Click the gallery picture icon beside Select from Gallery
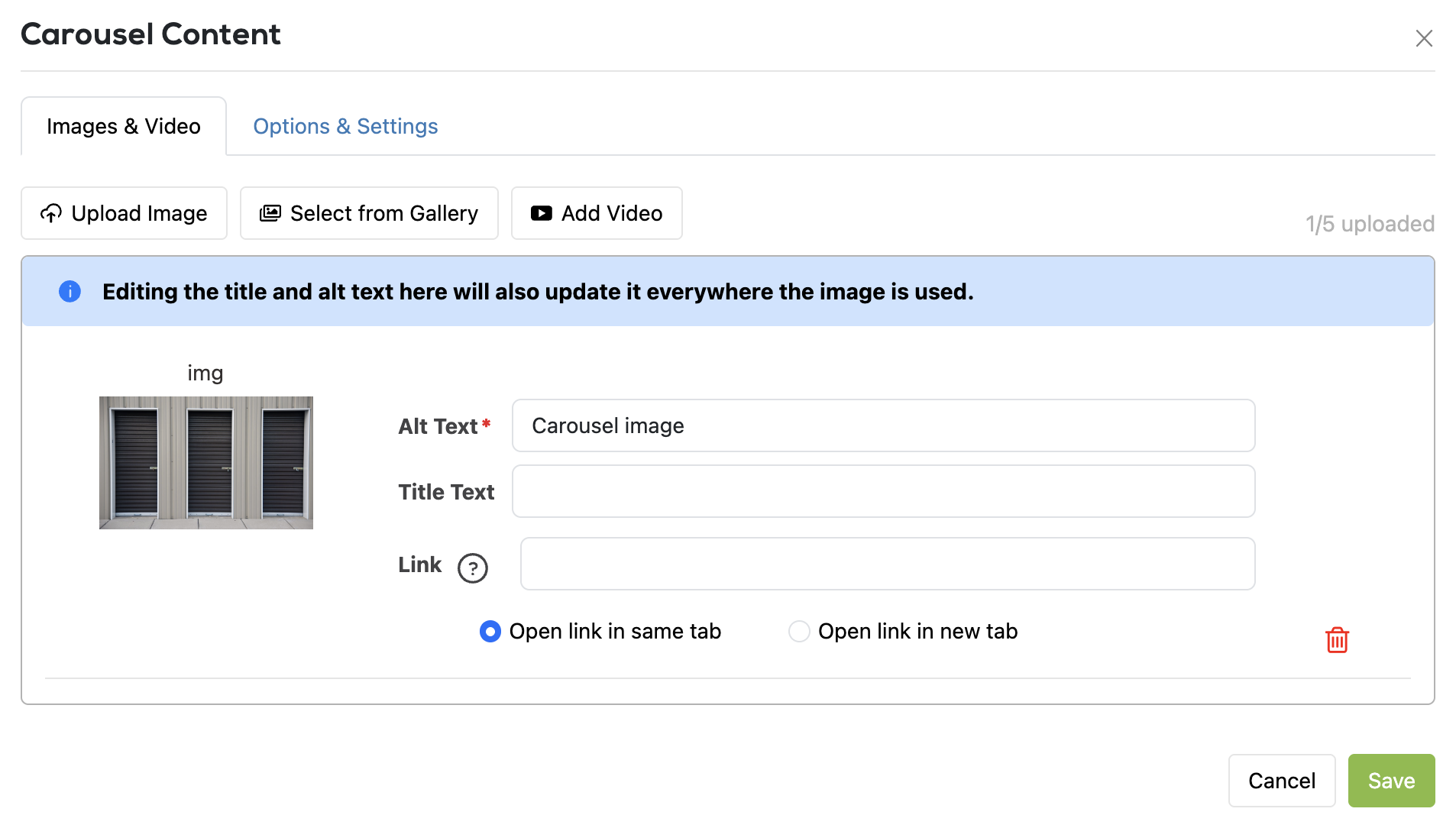 [x=270, y=213]
